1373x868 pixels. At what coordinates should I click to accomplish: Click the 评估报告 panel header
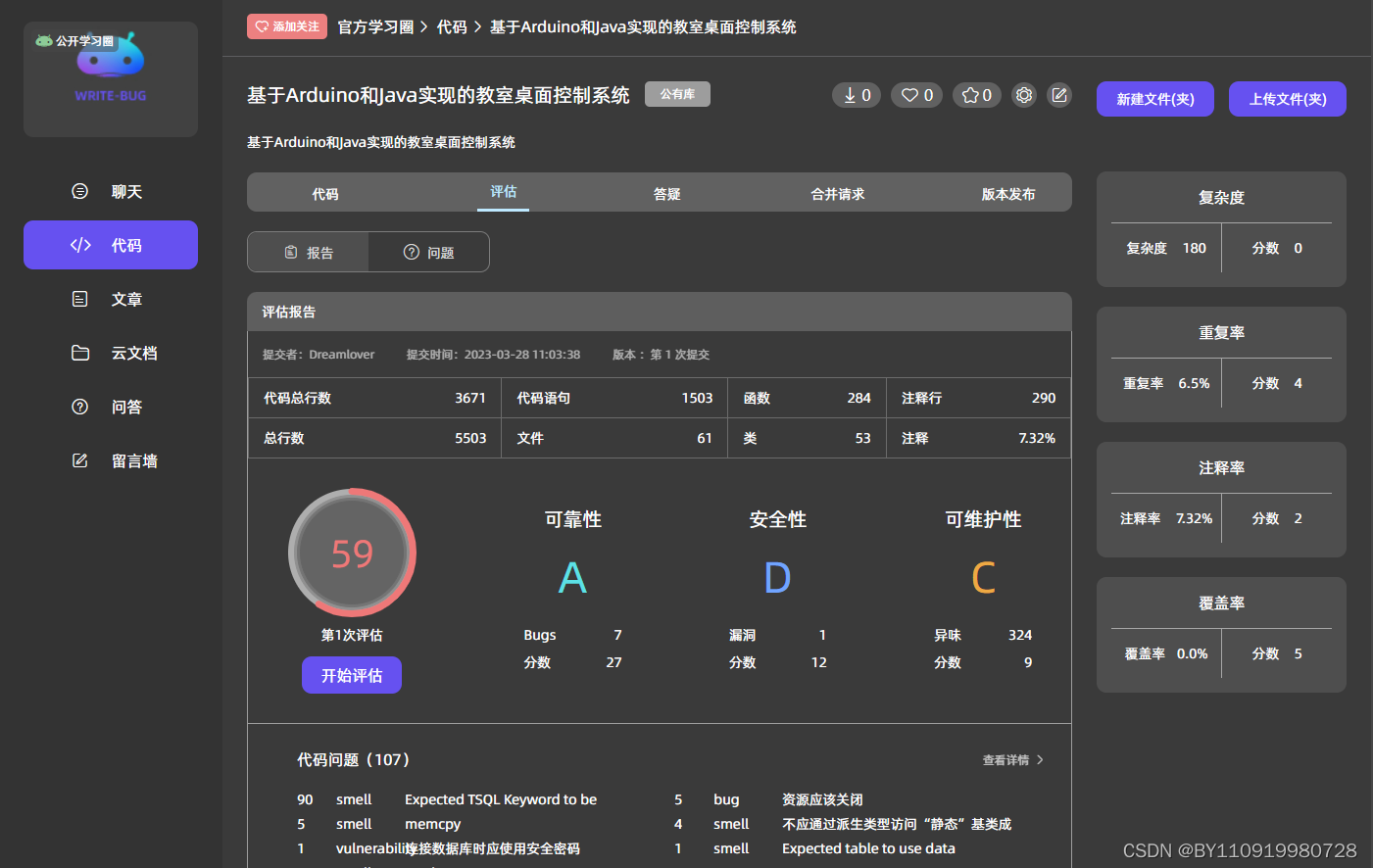pos(660,312)
